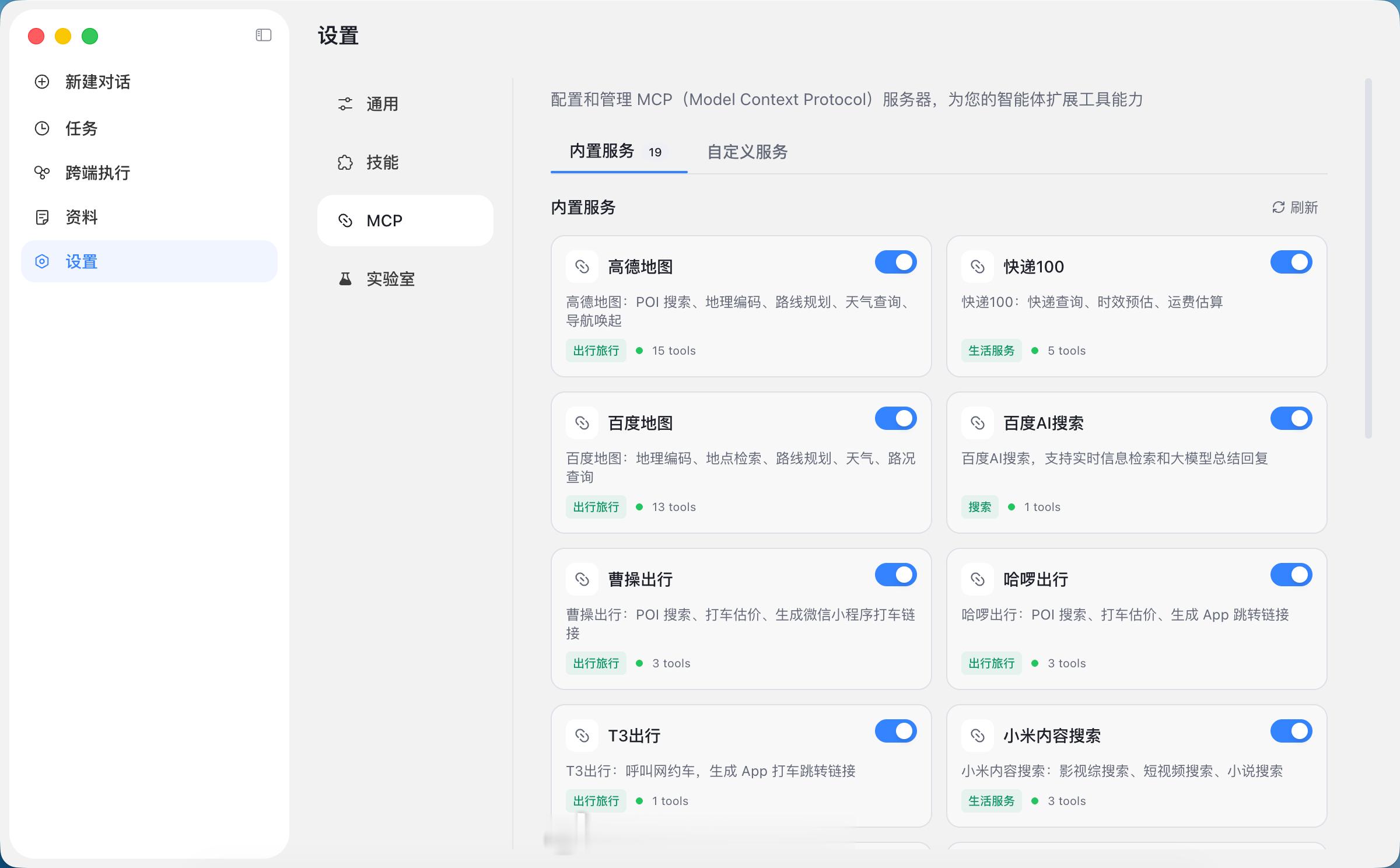Switch to the 自定义服务 tab
Image resolution: width=1400 pixels, height=868 pixels.
(747, 152)
